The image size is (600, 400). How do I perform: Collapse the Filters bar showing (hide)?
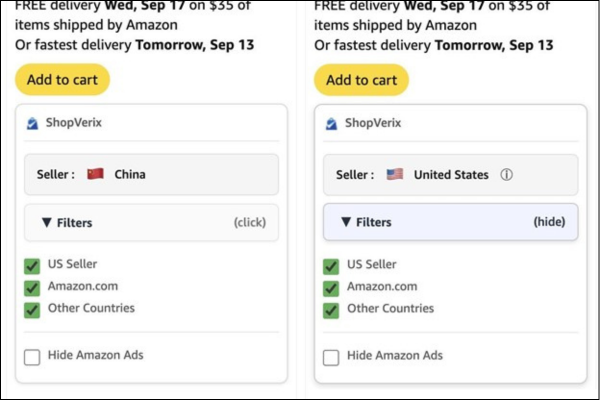click(450, 222)
